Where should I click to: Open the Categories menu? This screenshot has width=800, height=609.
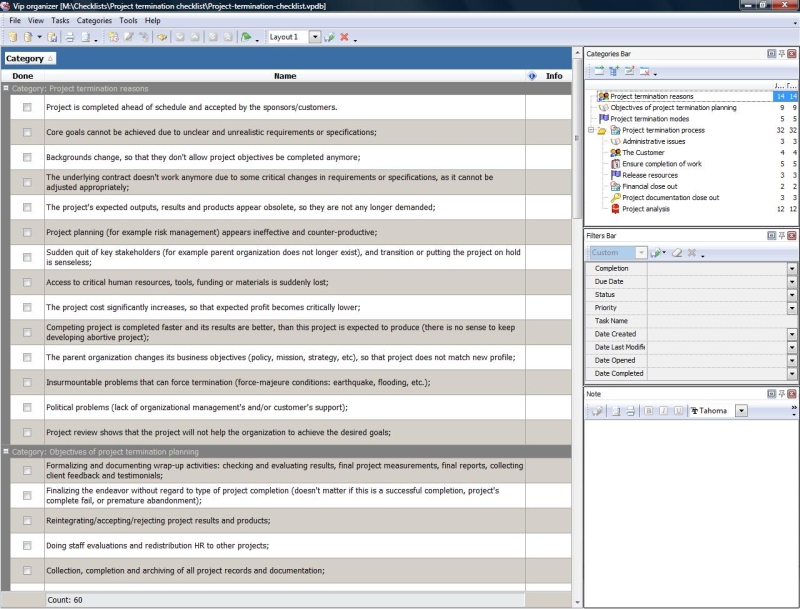tap(94, 20)
